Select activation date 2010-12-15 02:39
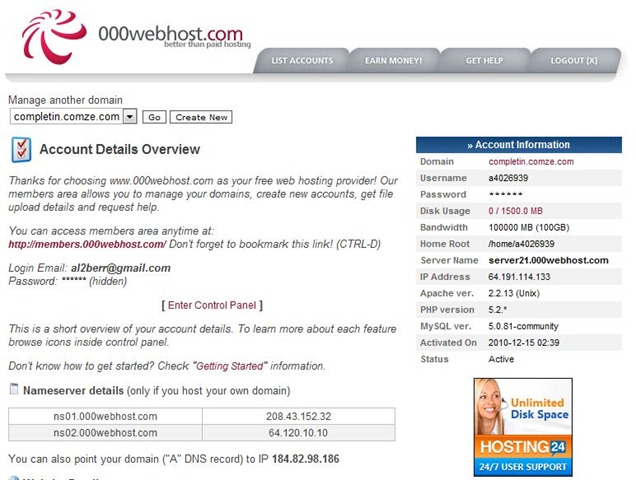The width and height of the screenshot is (636, 480). click(x=524, y=343)
